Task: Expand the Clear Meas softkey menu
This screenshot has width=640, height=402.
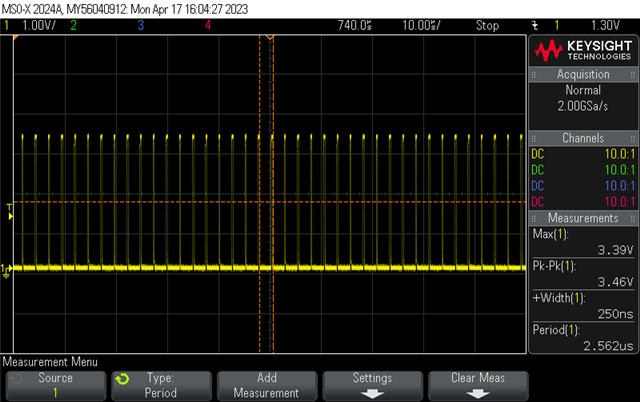Action: click(x=477, y=385)
